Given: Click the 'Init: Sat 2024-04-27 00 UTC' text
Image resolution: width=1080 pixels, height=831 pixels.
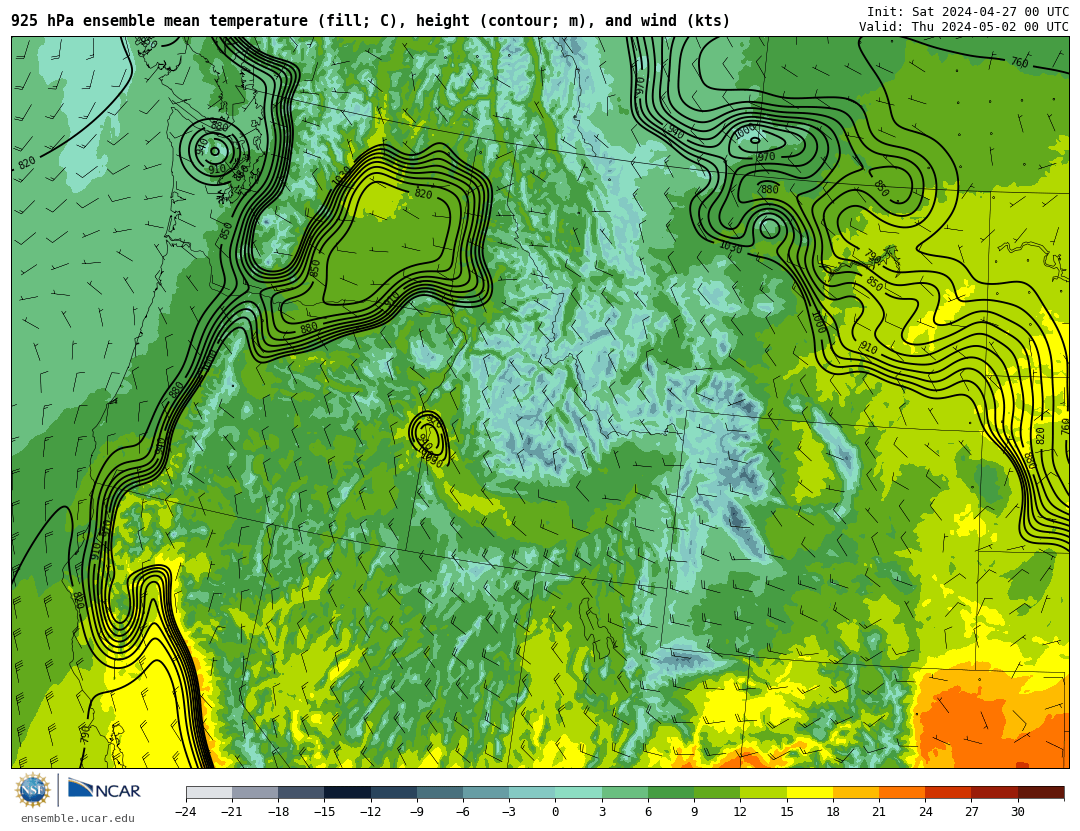Looking at the screenshot, I should pos(968,12).
